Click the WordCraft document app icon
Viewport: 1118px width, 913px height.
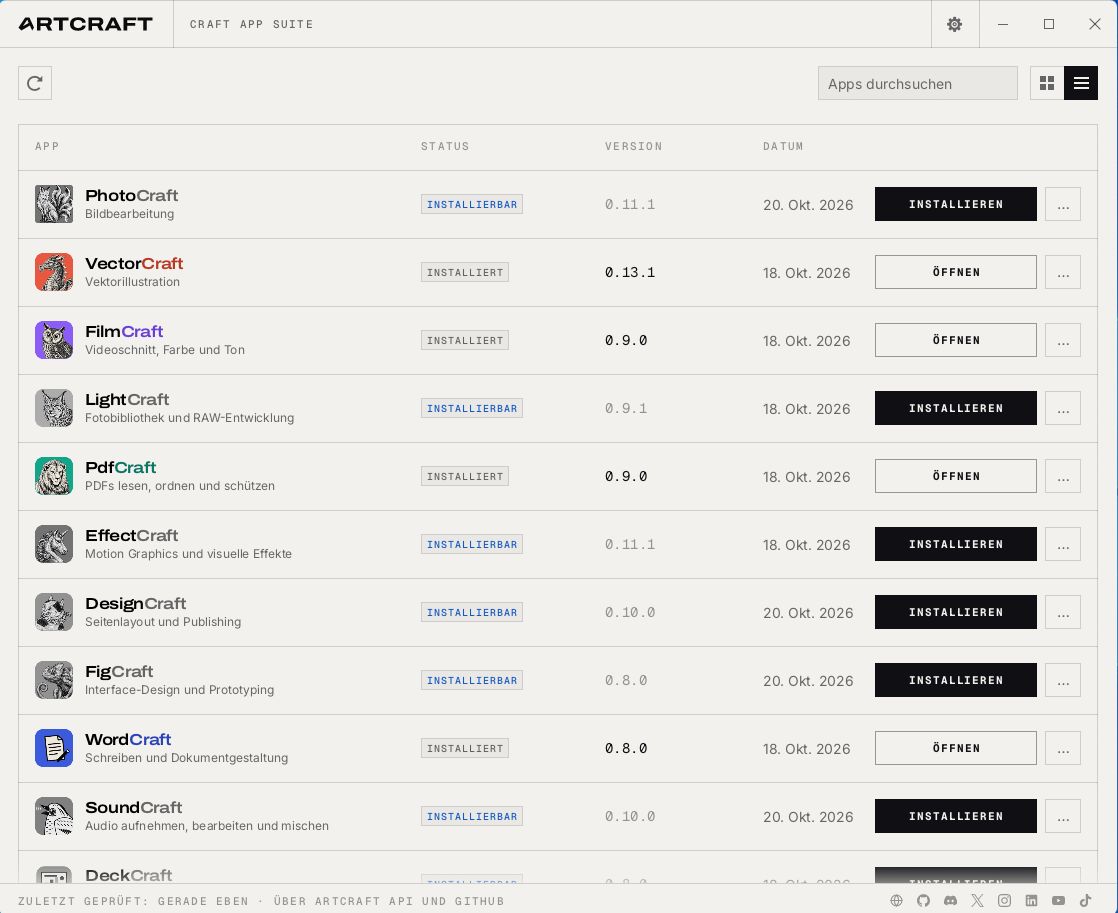pos(54,748)
